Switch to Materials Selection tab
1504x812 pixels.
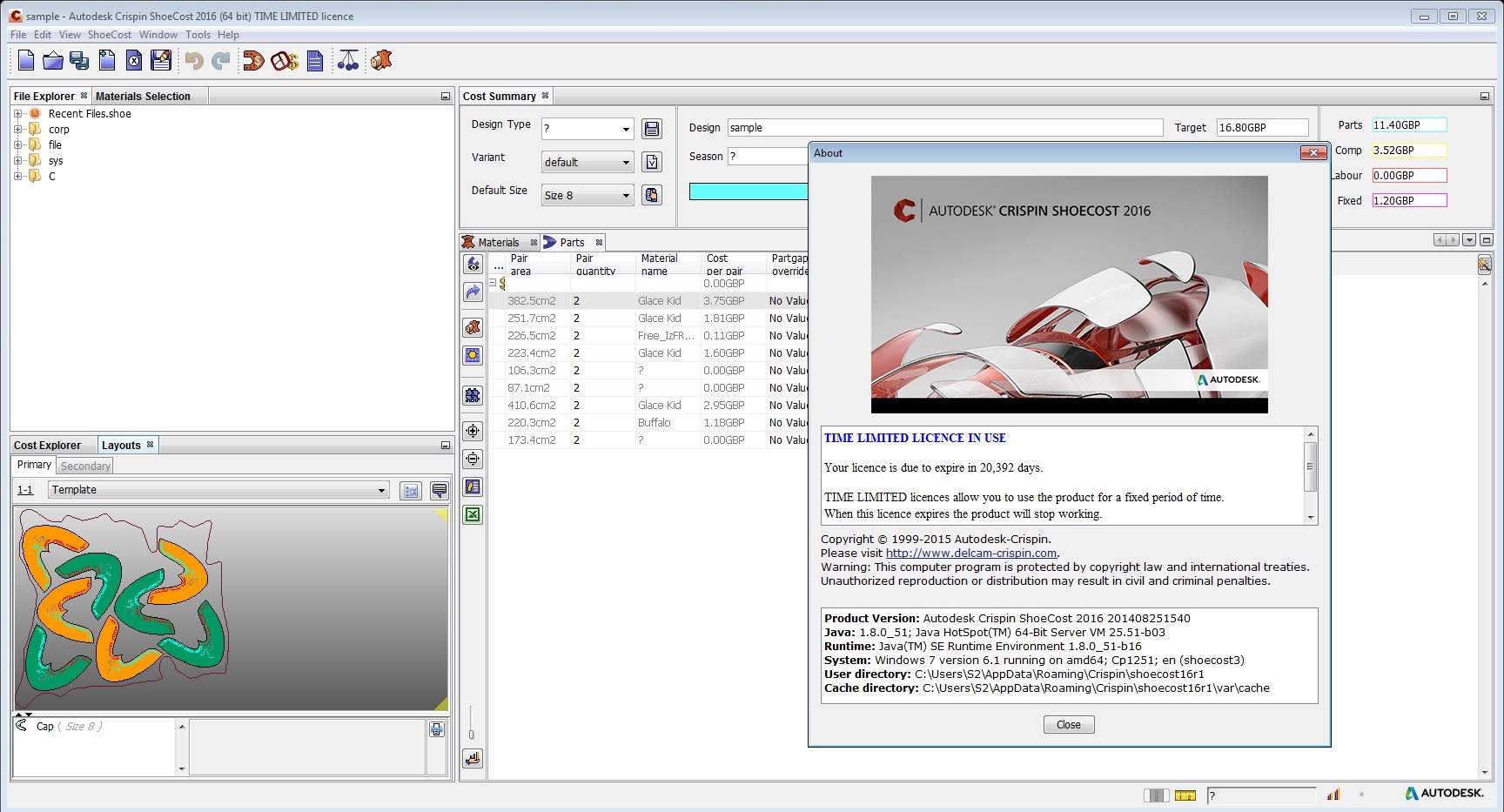point(143,97)
